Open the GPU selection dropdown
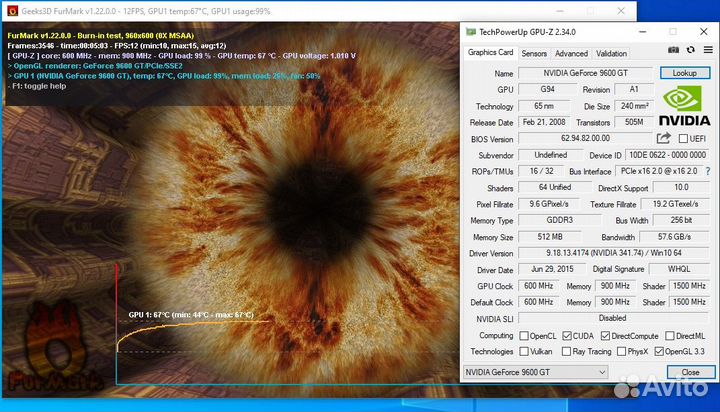Screen dimensions: 720x412 pyautogui.click(x=536, y=372)
